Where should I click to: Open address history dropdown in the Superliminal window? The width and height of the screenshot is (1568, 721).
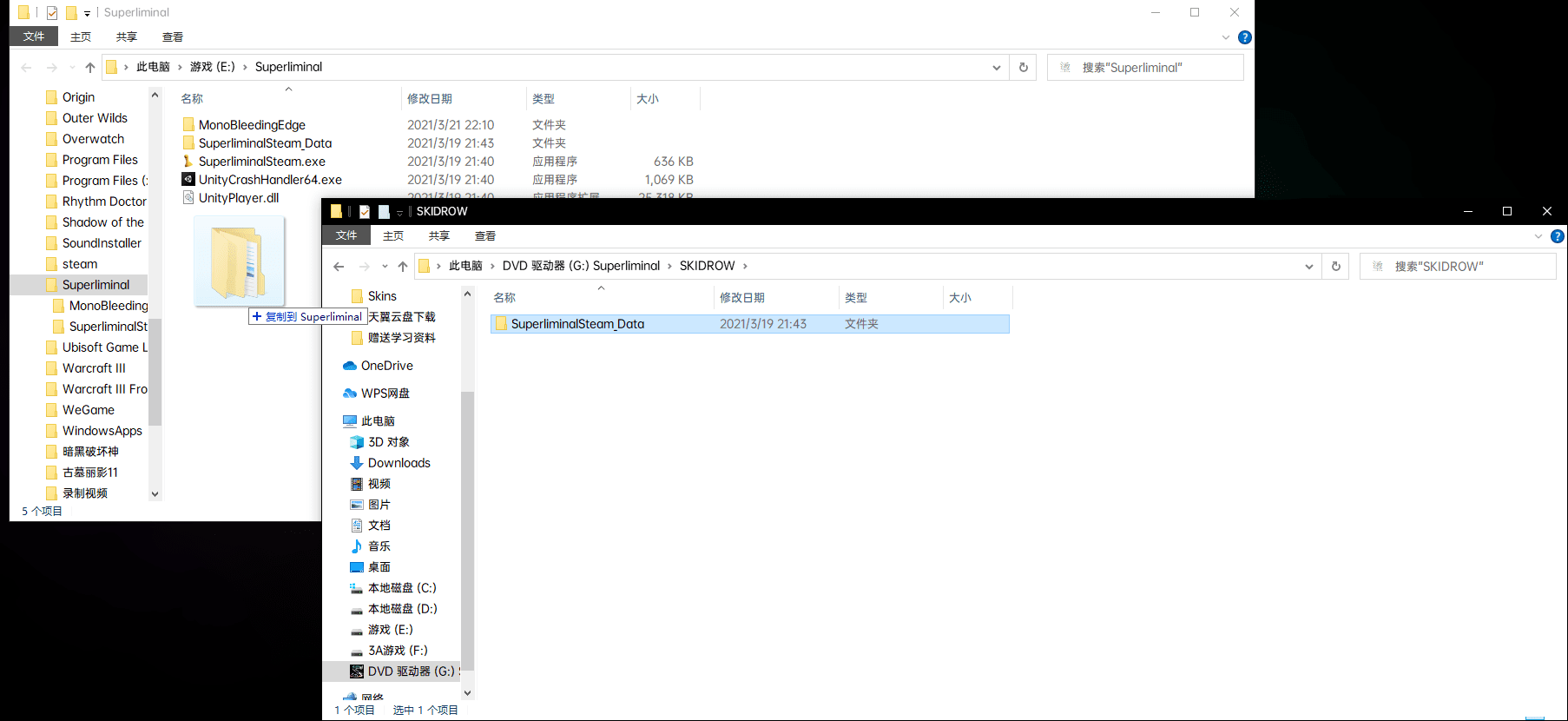click(997, 68)
